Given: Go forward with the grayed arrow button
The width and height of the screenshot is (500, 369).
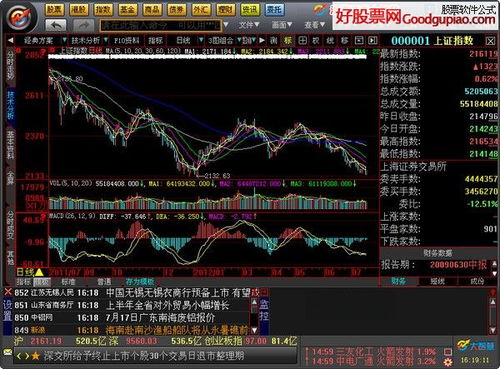Looking at the screenshot, I should [x=83, y=25].
